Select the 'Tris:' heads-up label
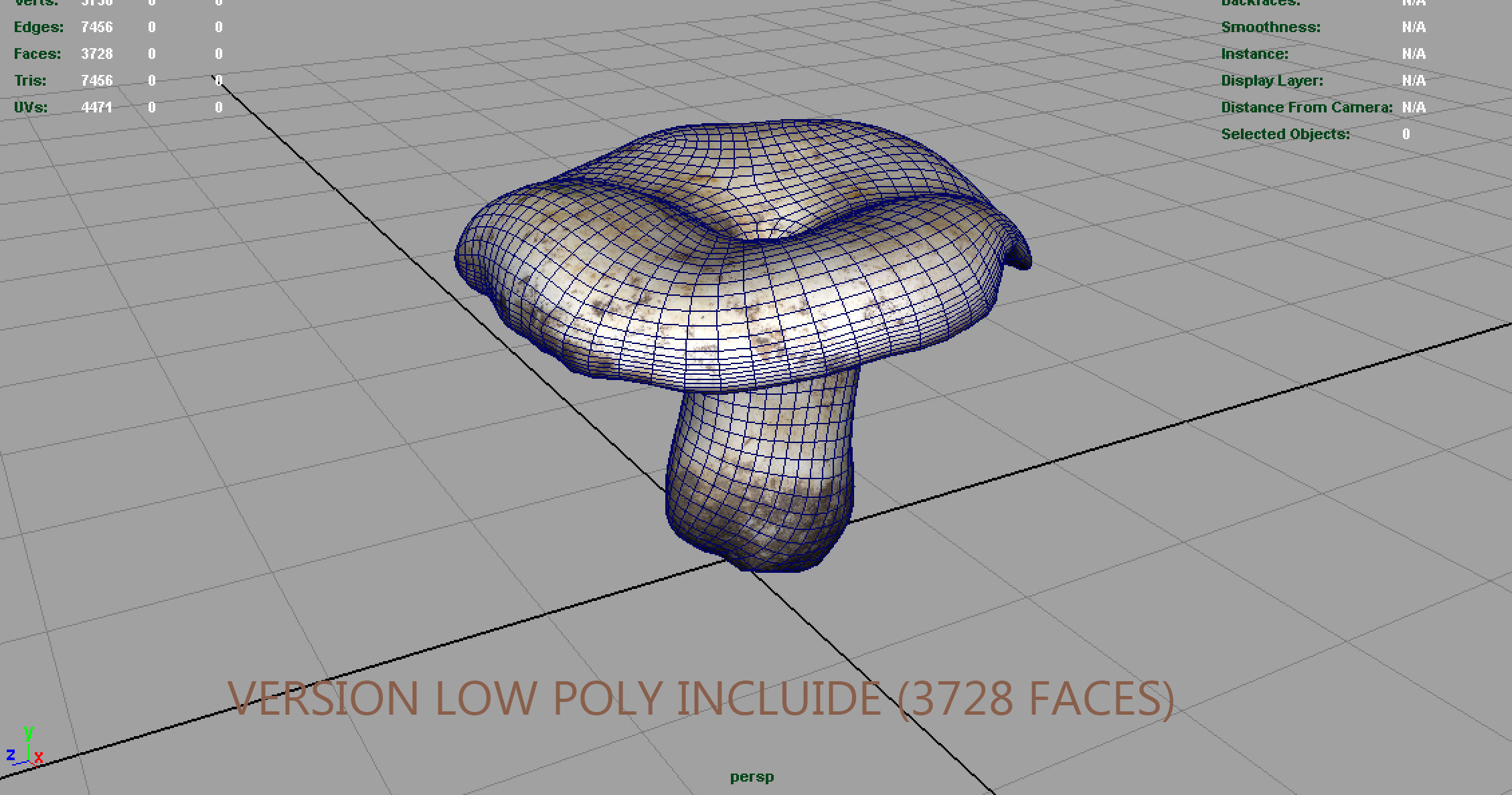 pyautogui.click(x=31, y=81)
